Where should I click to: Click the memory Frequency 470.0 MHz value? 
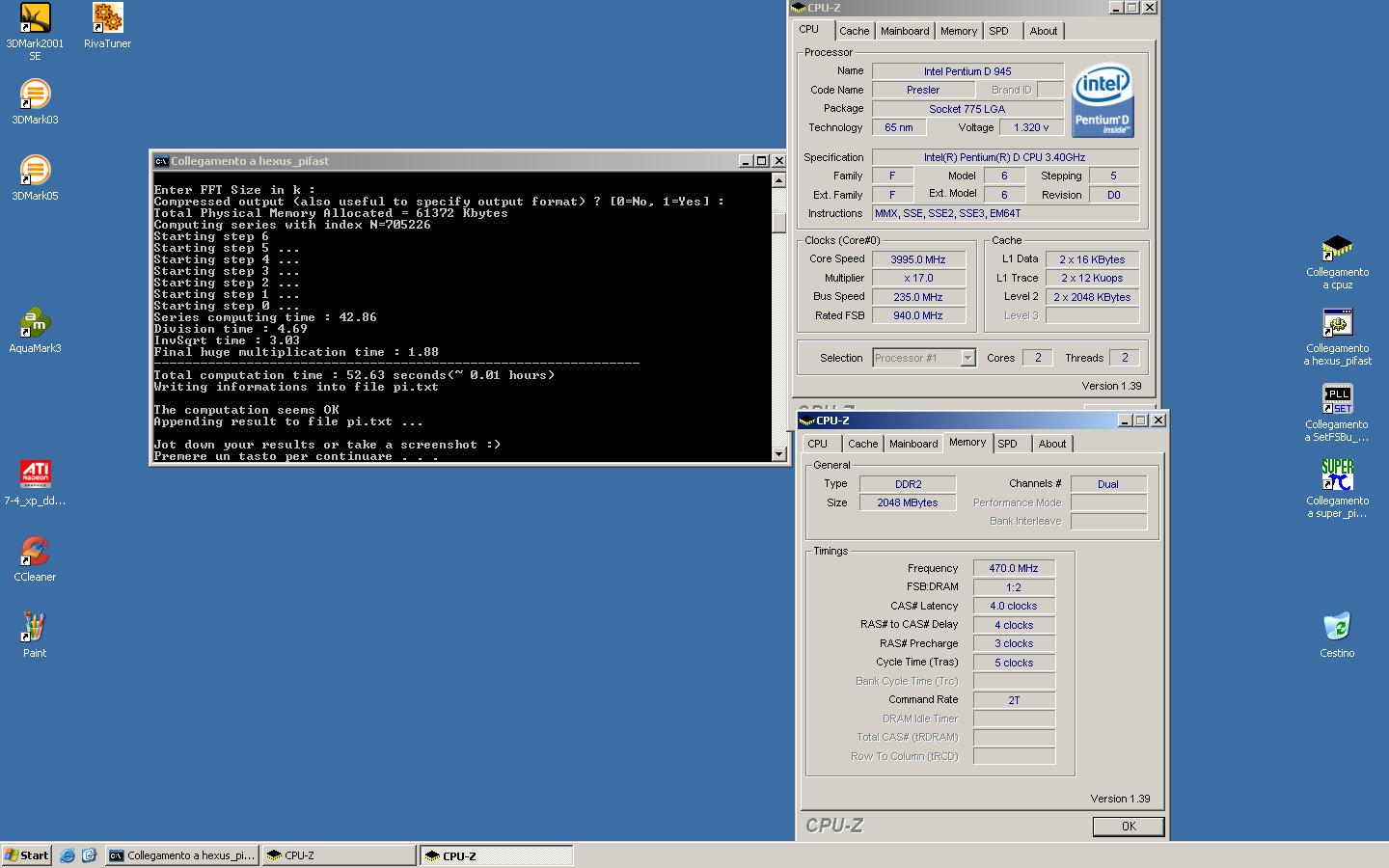tap(1014, 568)
